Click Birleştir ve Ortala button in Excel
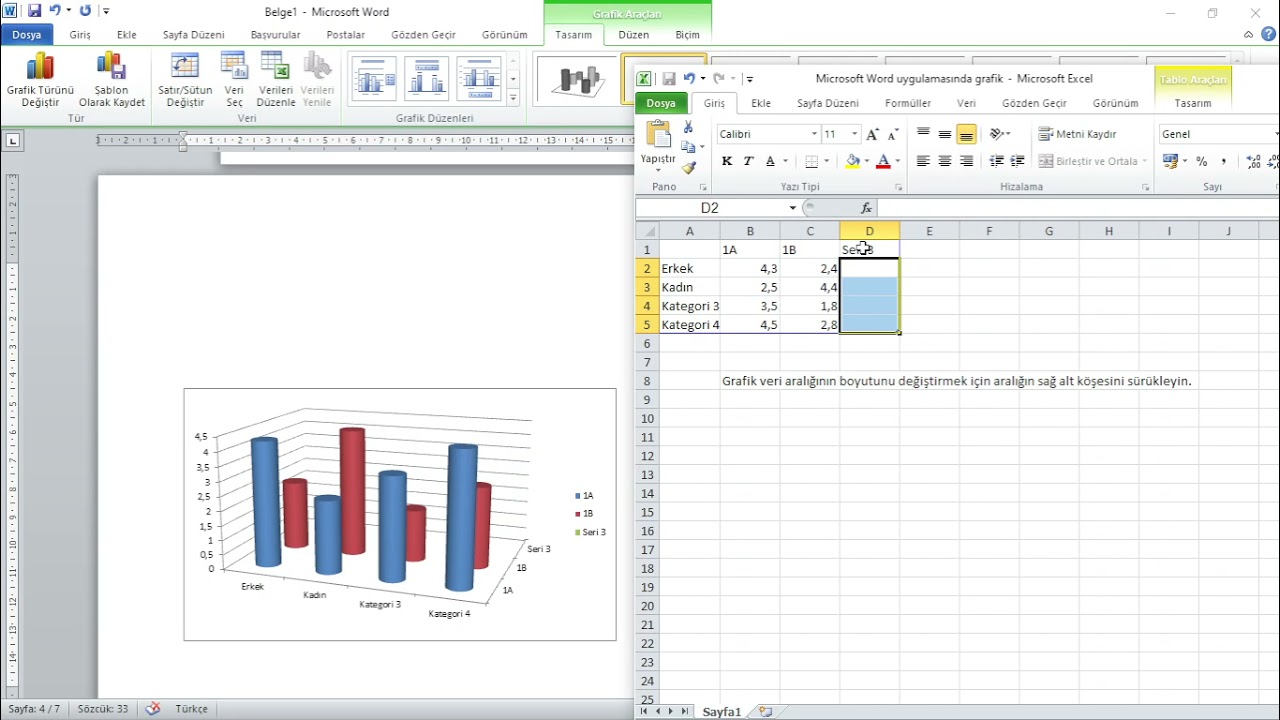 point(1094,161)
